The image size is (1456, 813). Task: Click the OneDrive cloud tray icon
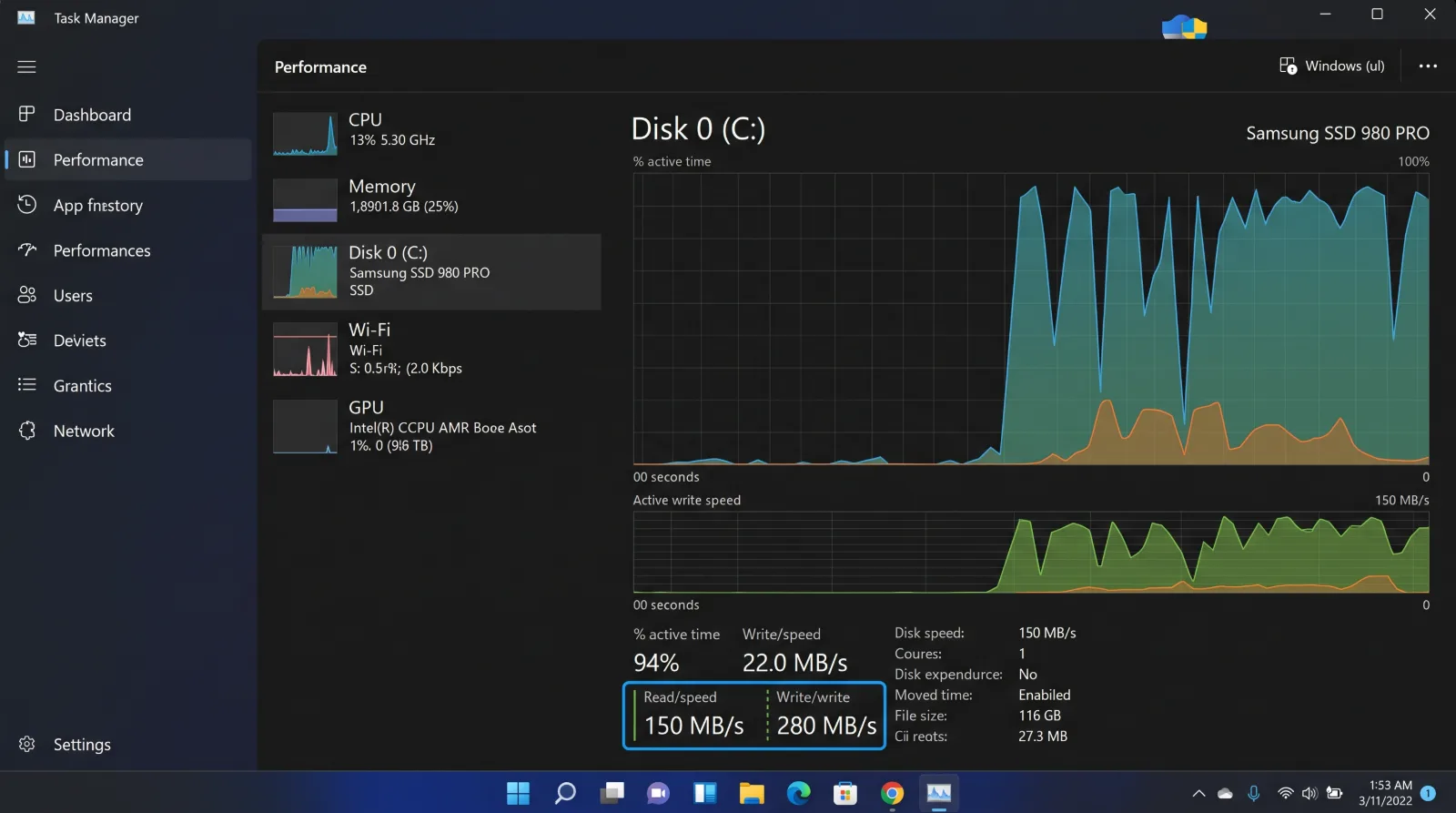point(1225,794)
